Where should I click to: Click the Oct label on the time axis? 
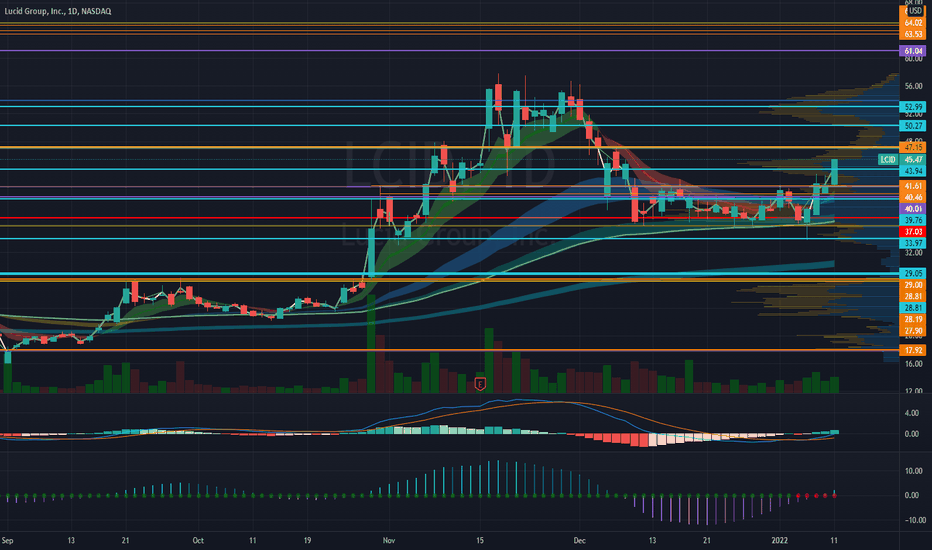(198, 540)
